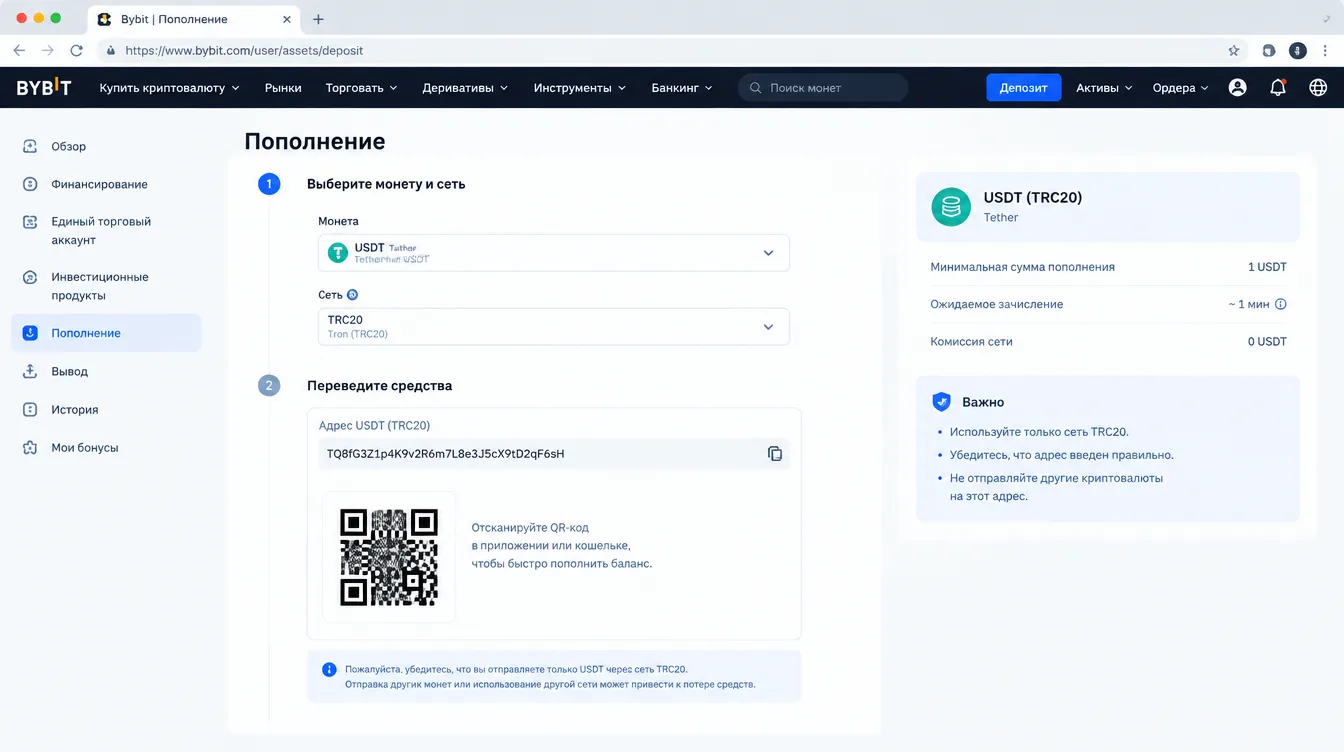The height and width of the screenshot is (752, 1344).
Task: Click the Обзор sidebar icon
Action: pyautogui.click(x=30, y=146)
